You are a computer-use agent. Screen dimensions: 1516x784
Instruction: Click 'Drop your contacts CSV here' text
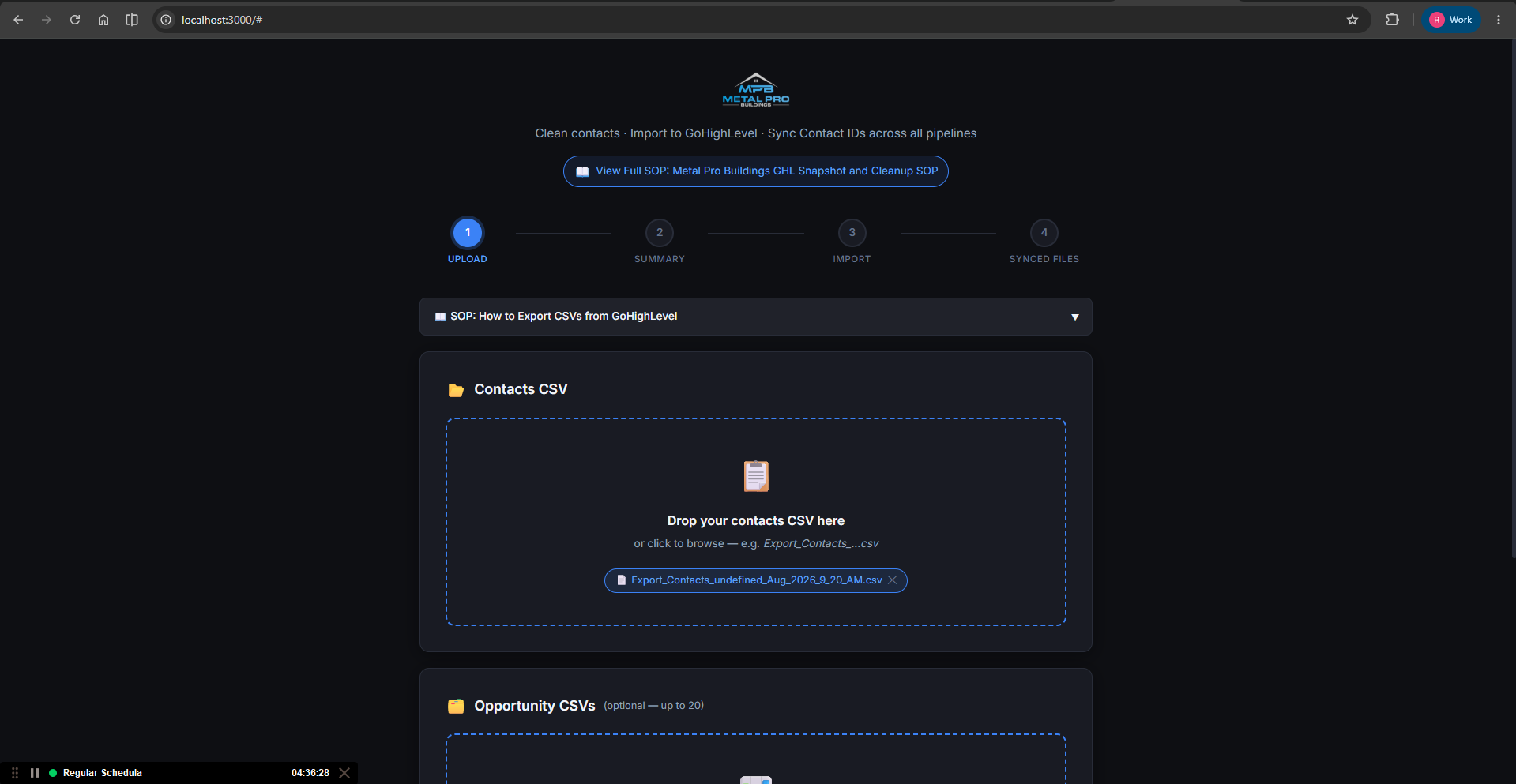click(756, 521)
